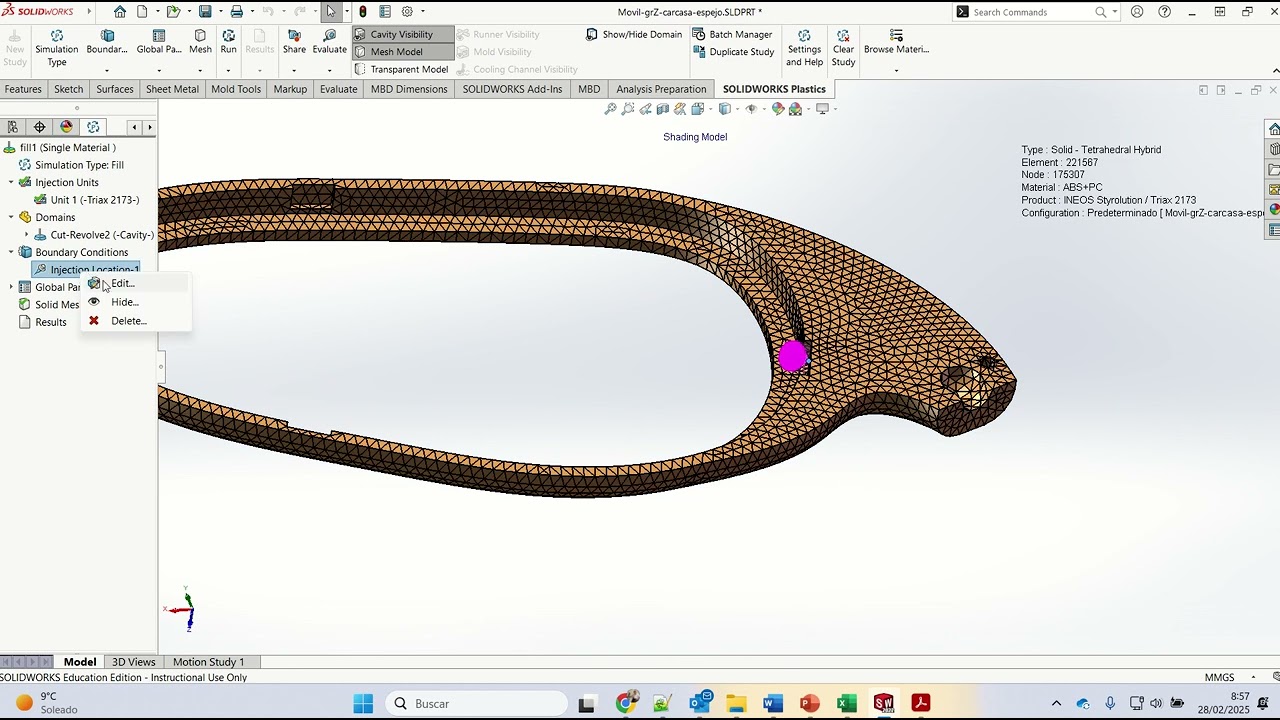The height and width of the screenshot is (720, 1280).
Task: Switch to the Analysis Preparation tab
Action: pos(661,89)
